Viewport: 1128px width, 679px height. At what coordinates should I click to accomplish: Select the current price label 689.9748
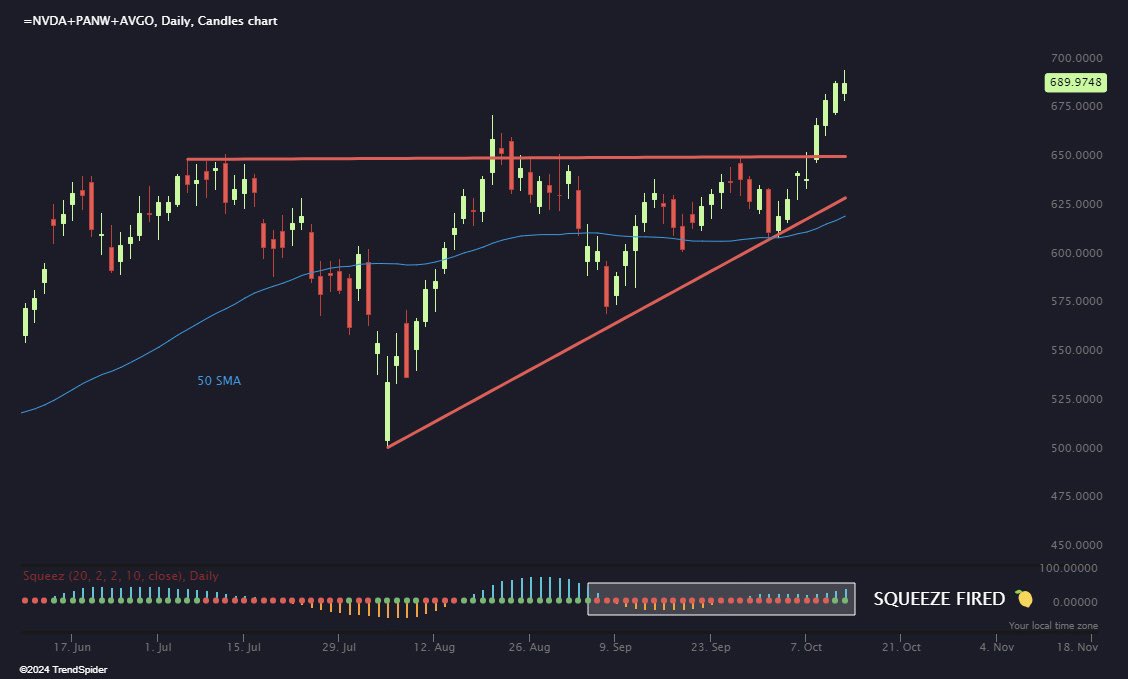[x=1075, y=82]
